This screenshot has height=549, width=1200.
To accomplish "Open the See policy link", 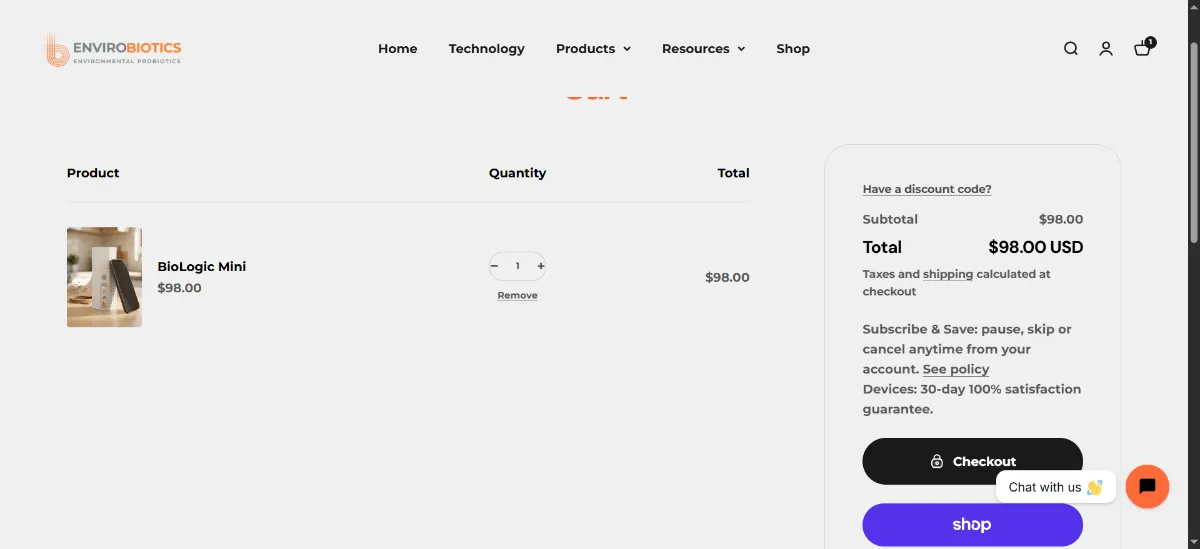I will [x=956, y=369].
